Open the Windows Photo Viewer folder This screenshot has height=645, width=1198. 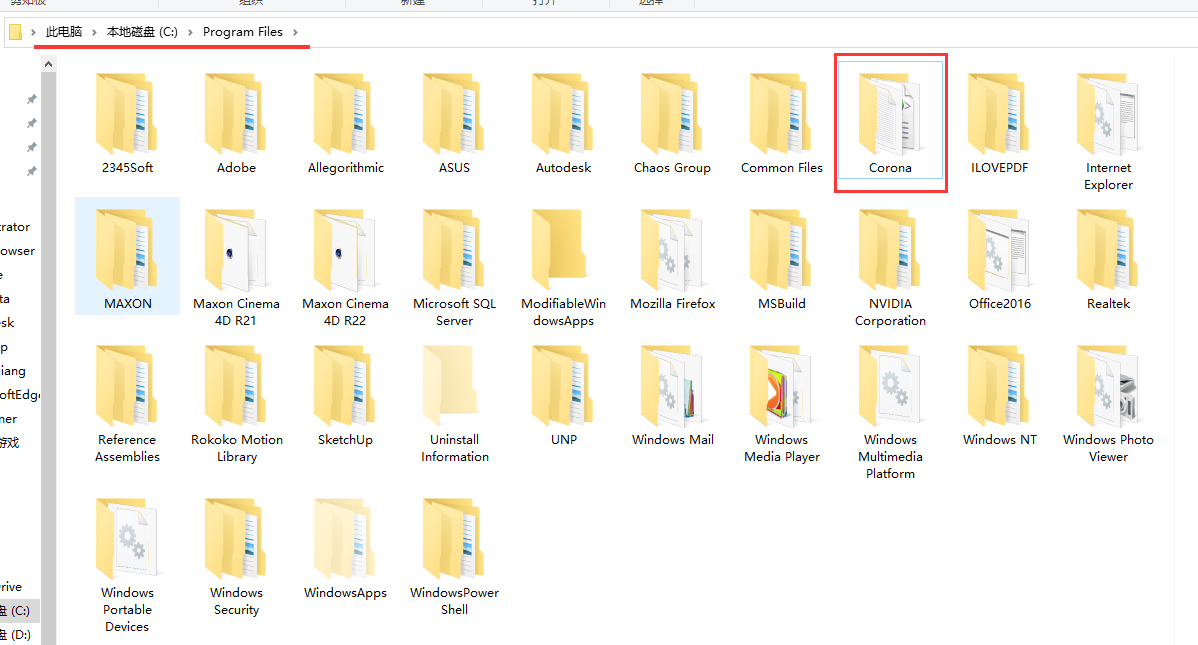pos(1108,402)
